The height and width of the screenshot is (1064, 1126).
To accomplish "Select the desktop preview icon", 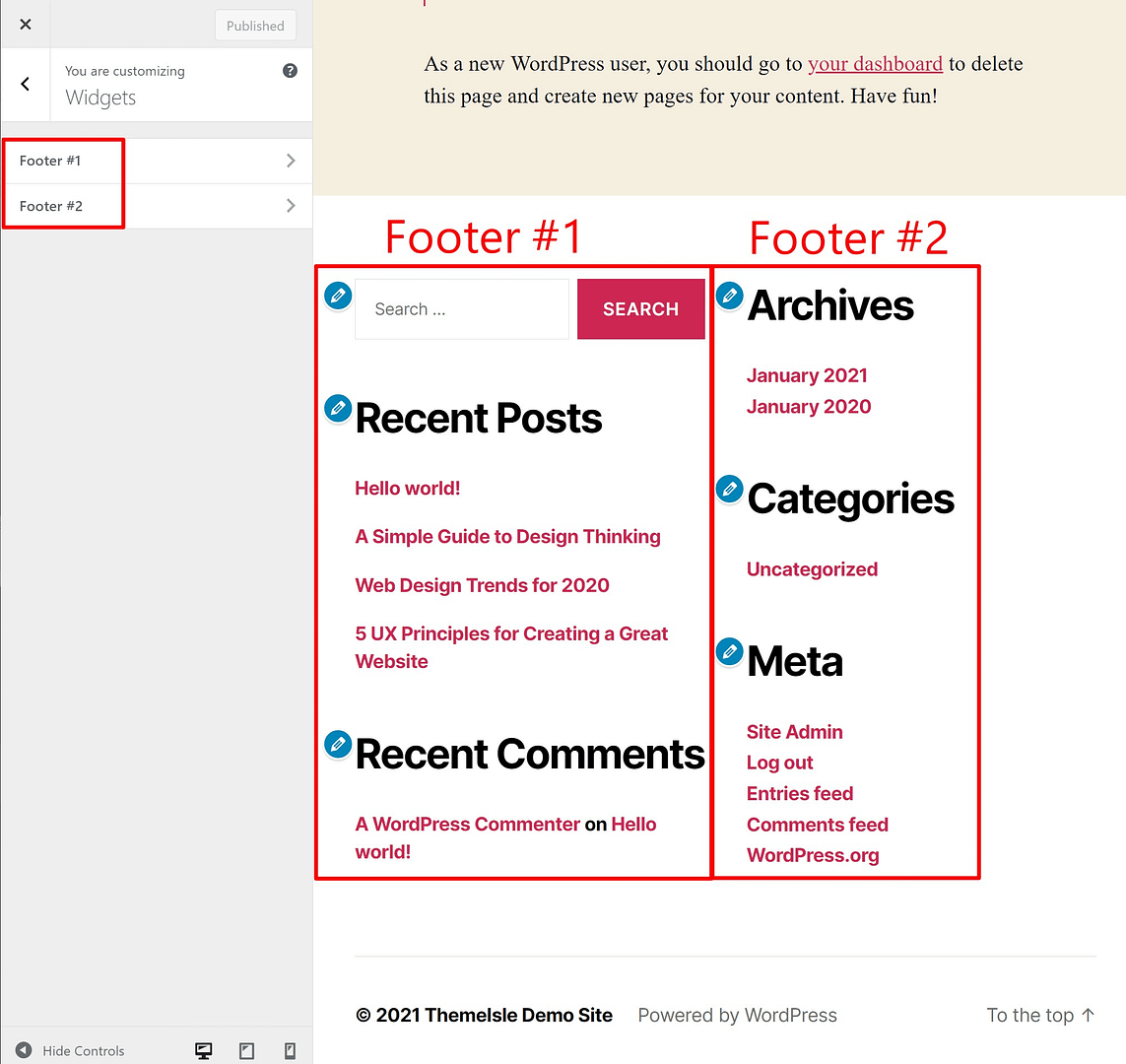I will point(203,1050).
